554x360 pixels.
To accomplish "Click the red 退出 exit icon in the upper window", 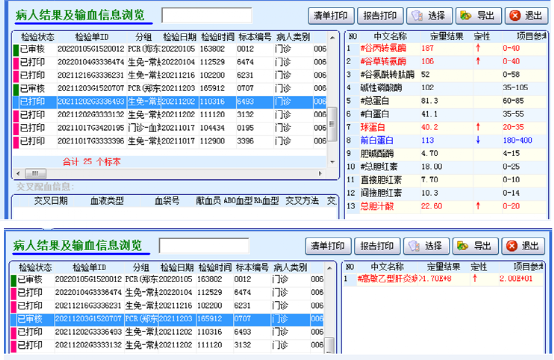I will [x=515, y=16].
